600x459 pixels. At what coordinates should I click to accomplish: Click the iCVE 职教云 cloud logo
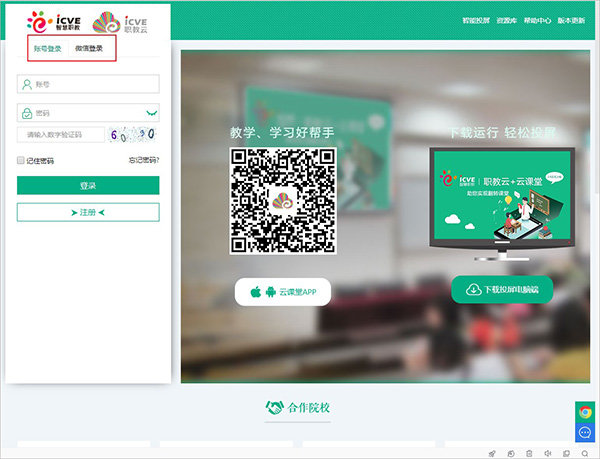(x=120, y=23)
